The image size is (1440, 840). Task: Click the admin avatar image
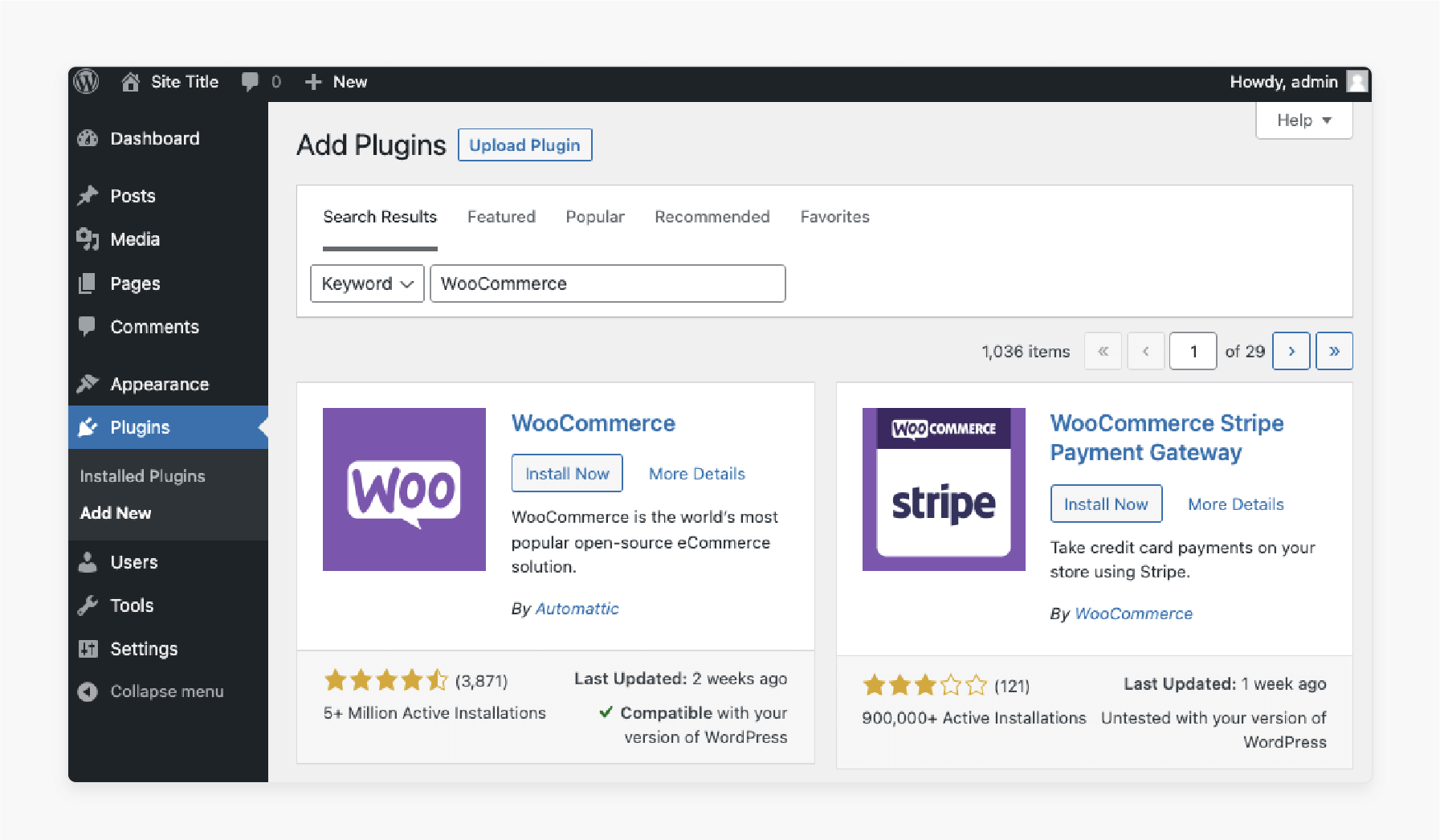click(x=1356, y=82)
